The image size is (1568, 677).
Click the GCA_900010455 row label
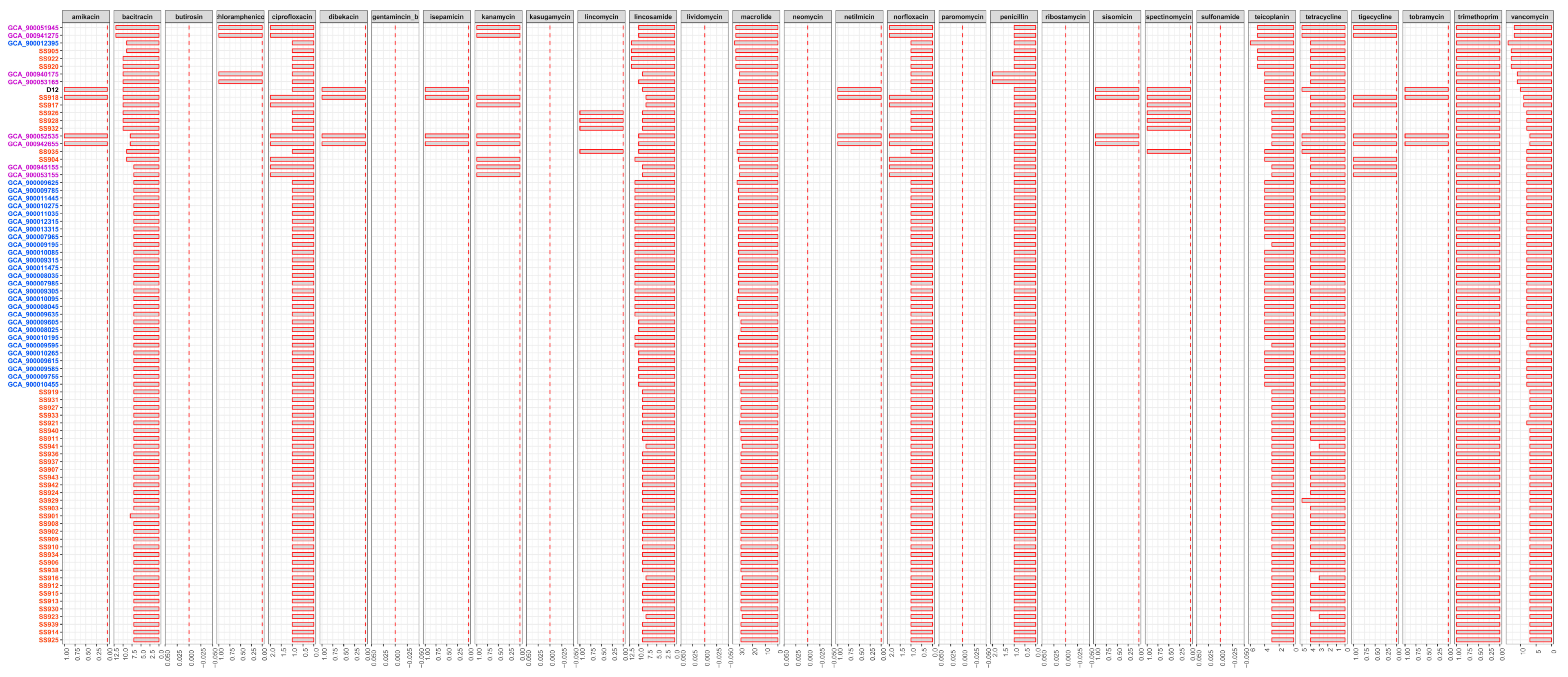(34, 384)
